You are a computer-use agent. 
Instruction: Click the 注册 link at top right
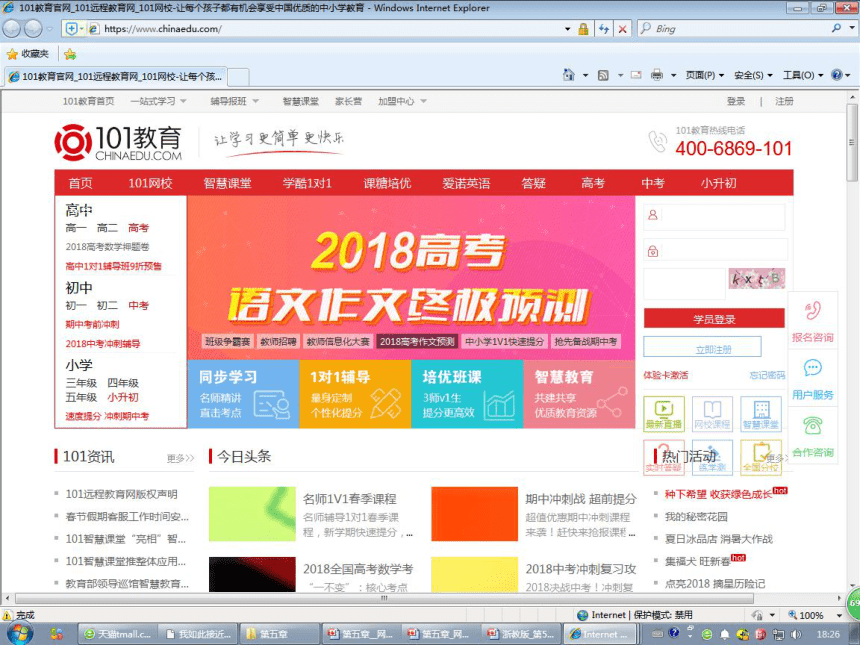pyautogui.click(x=784, y=101)
